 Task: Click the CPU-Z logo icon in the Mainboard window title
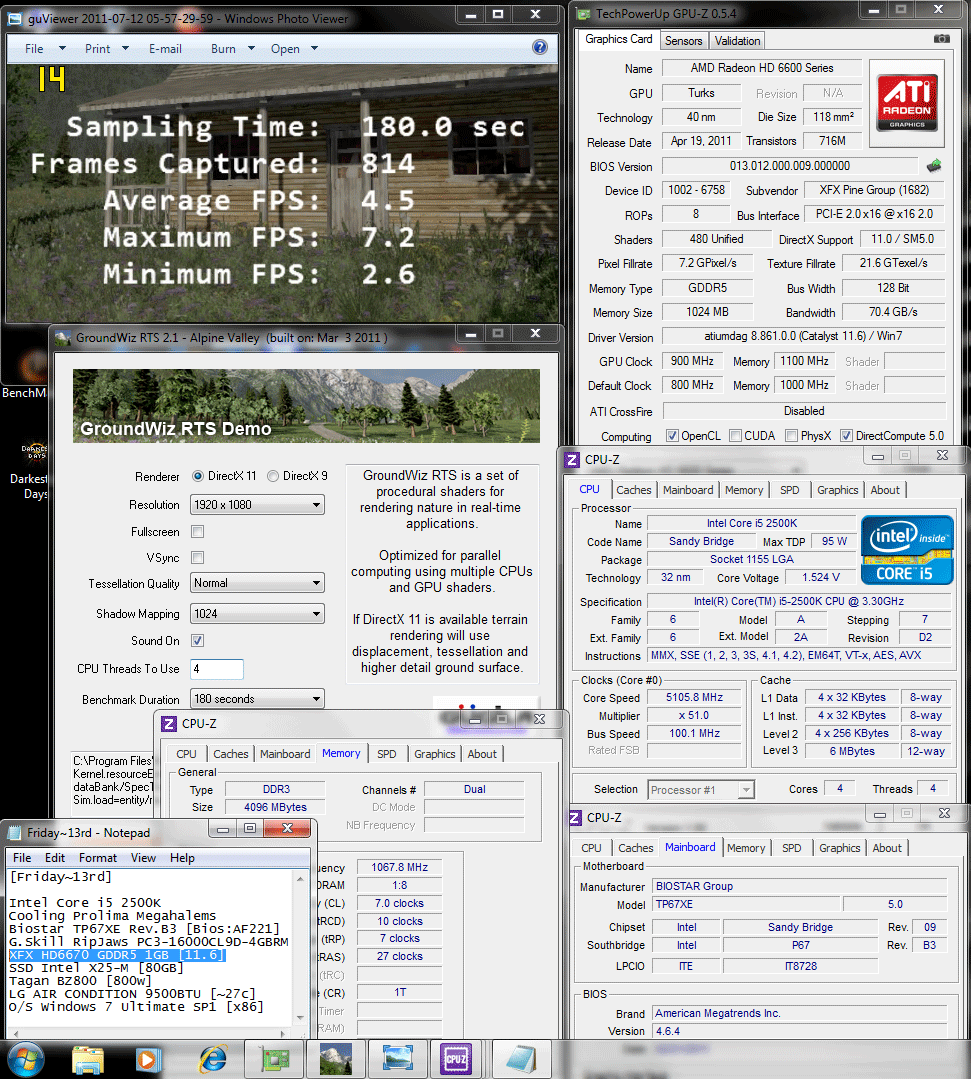[575, 818]
